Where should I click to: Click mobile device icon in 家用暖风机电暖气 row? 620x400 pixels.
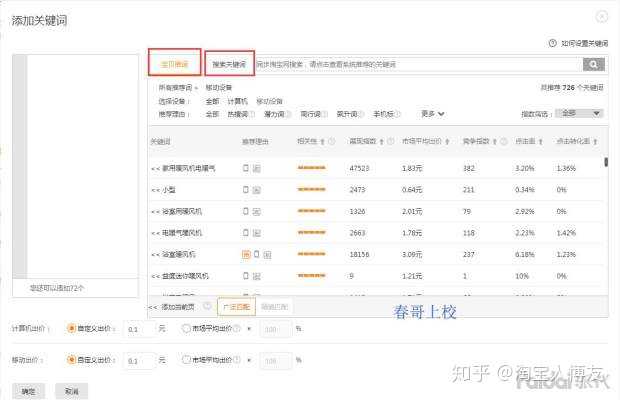tap(246, 168)
